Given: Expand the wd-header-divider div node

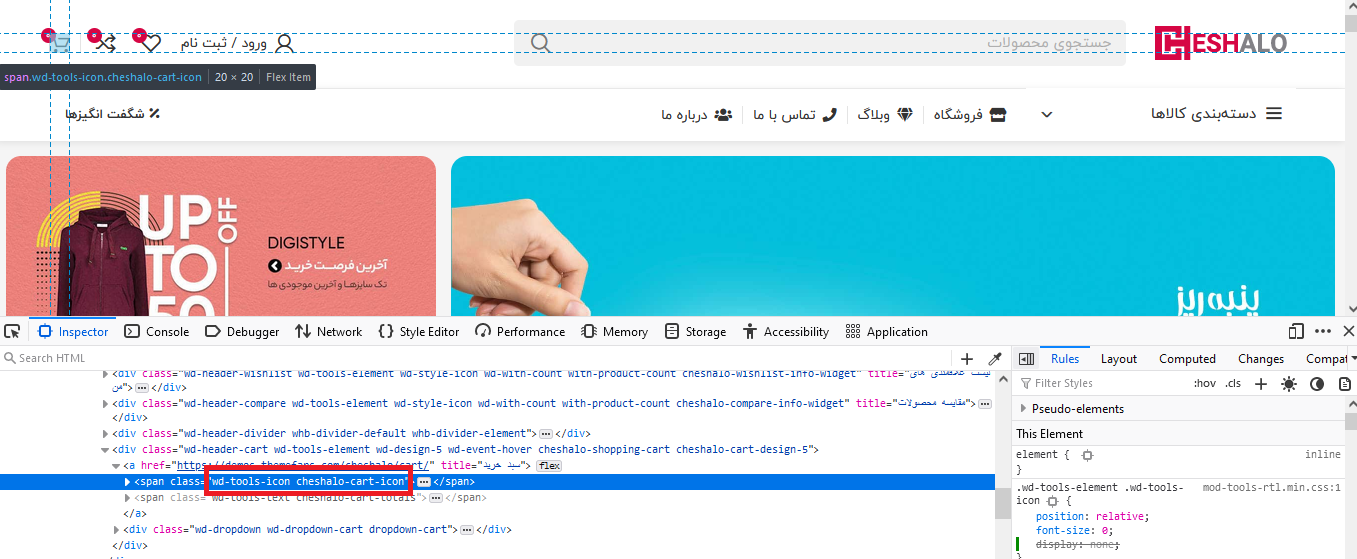Looking at the screenshot, I should click(106, 434).
